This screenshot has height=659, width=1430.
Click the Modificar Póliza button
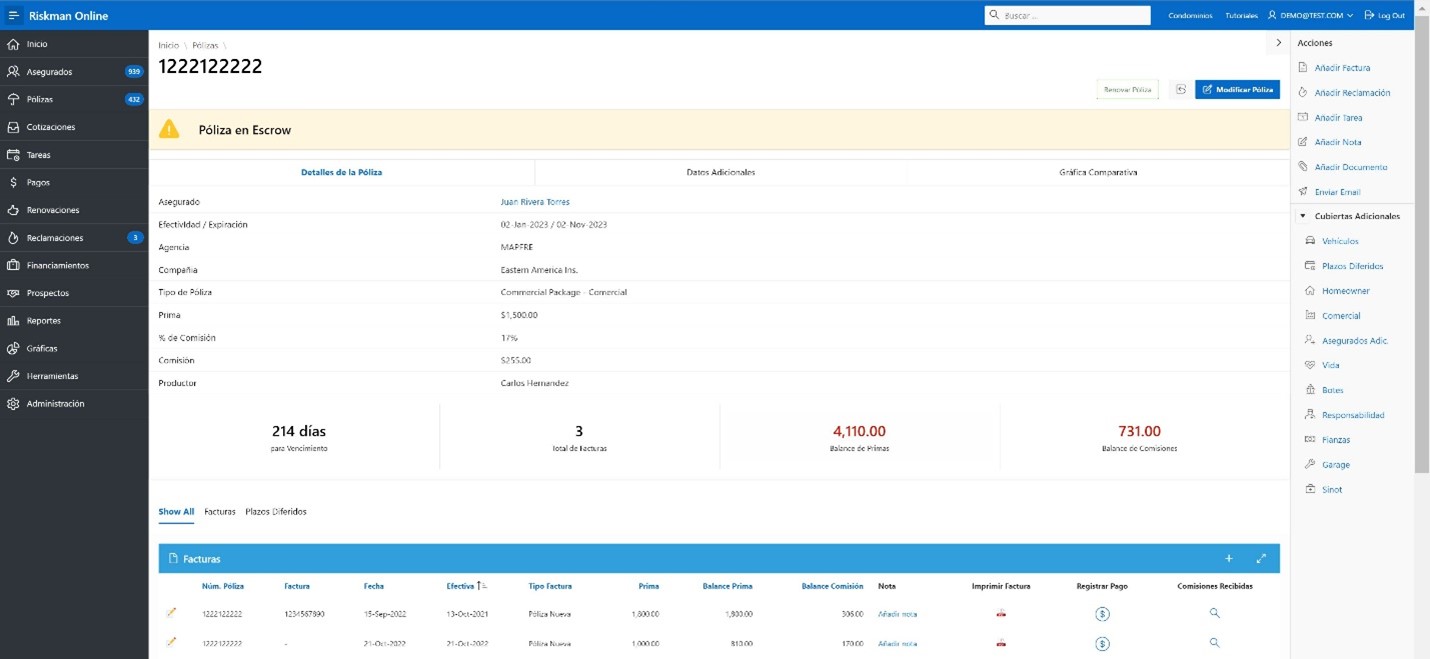point(1237,89)
